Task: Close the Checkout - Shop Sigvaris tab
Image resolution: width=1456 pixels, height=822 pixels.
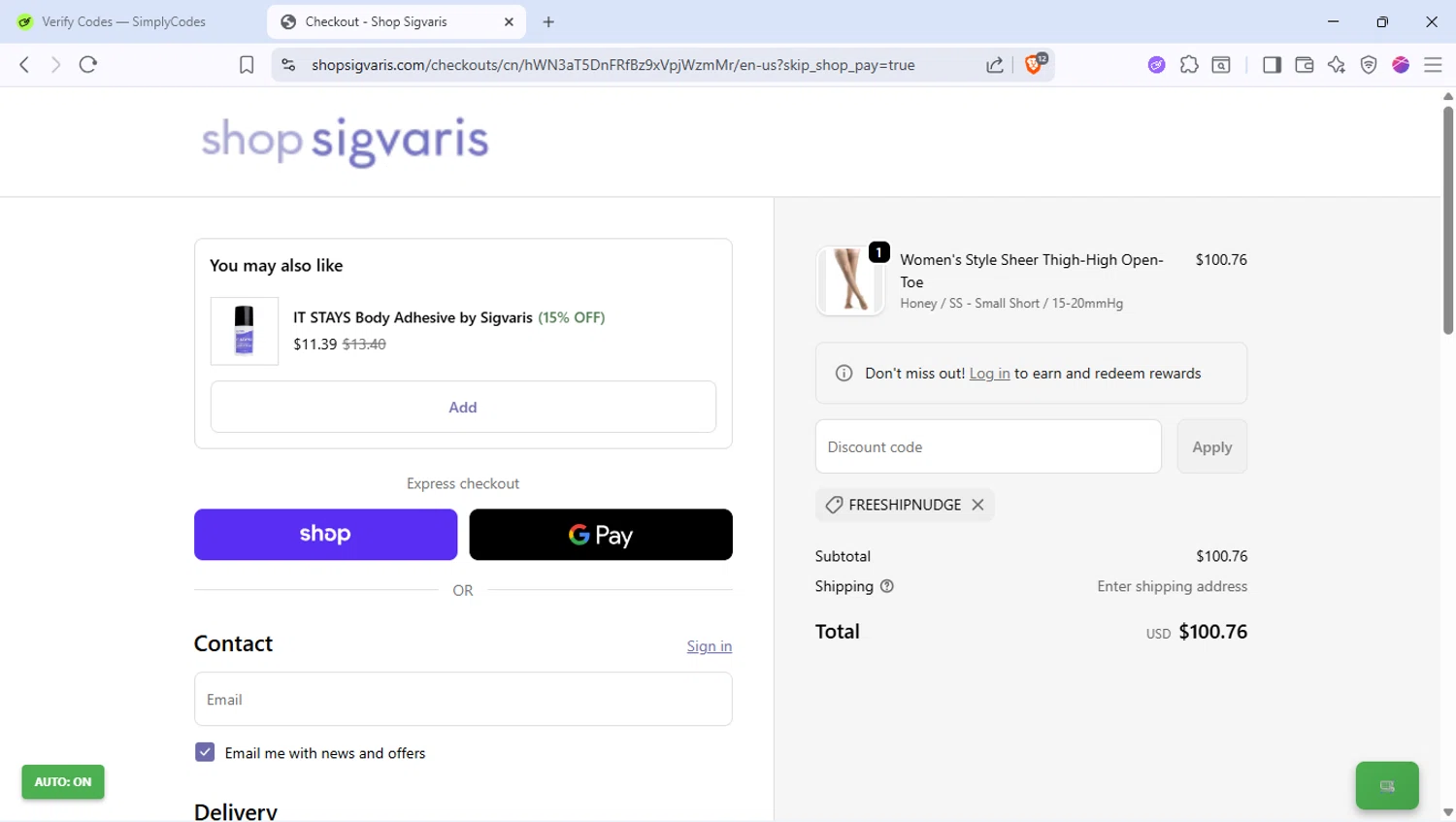Action: [509, 21]
